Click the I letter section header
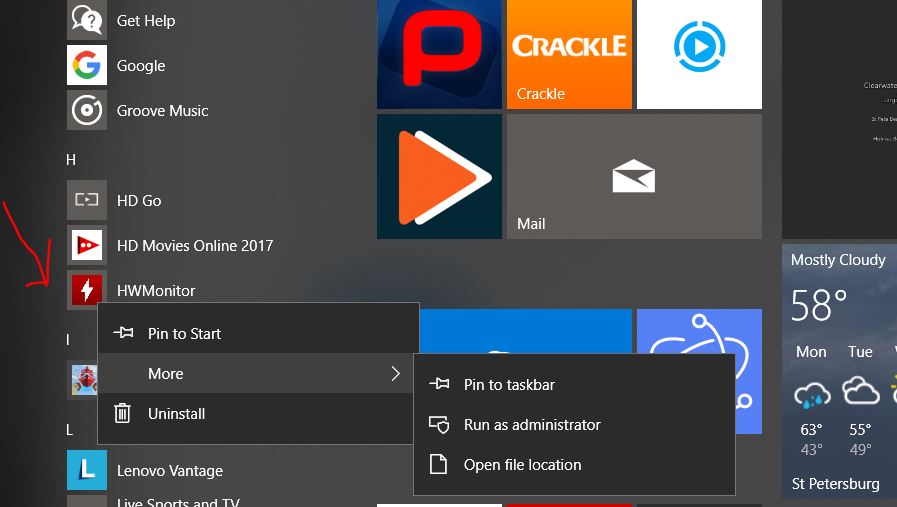Image resolution: width=897 pixels, height=507 pixels. click(x=68, y=340)
